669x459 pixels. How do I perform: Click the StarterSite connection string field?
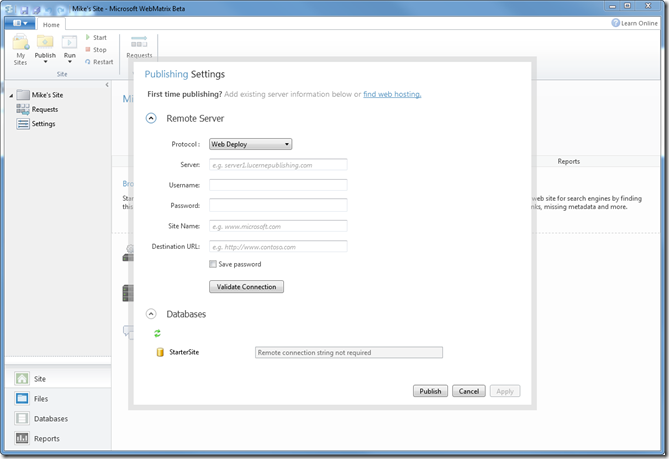349,352
